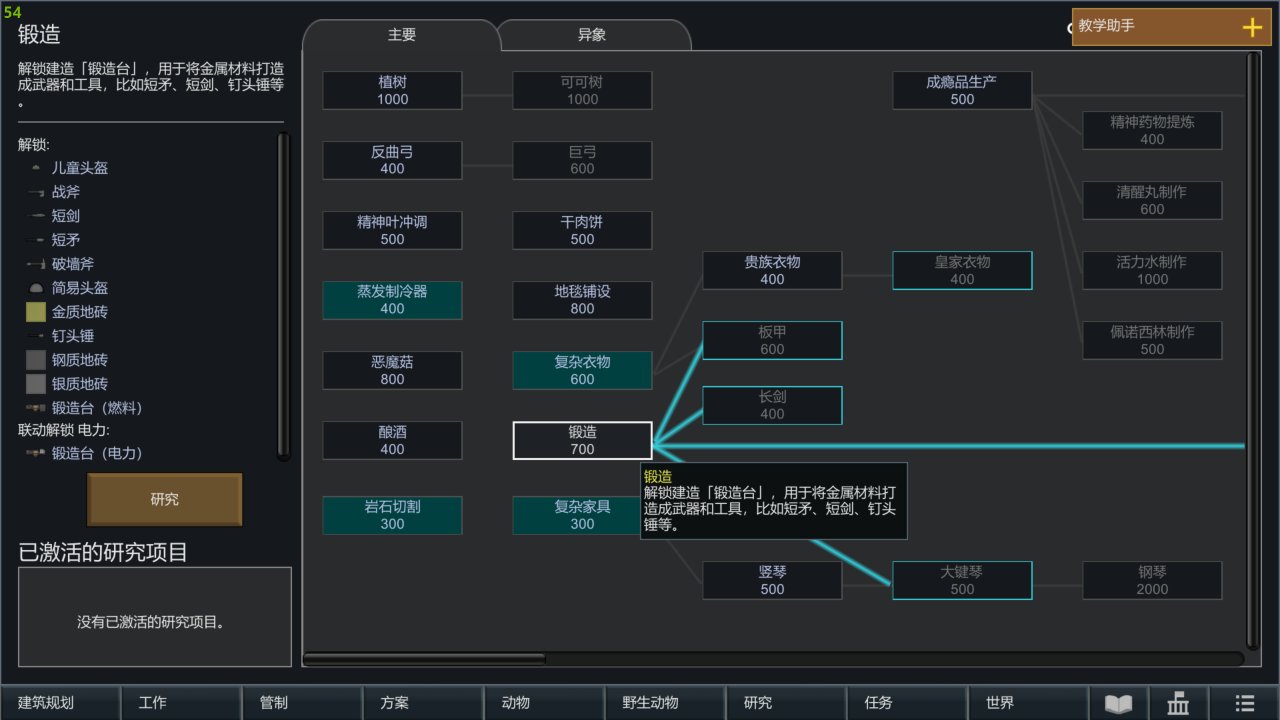Select the 地毯铺设 research project
Screen dimensions: 1280x720
(582, 300)
